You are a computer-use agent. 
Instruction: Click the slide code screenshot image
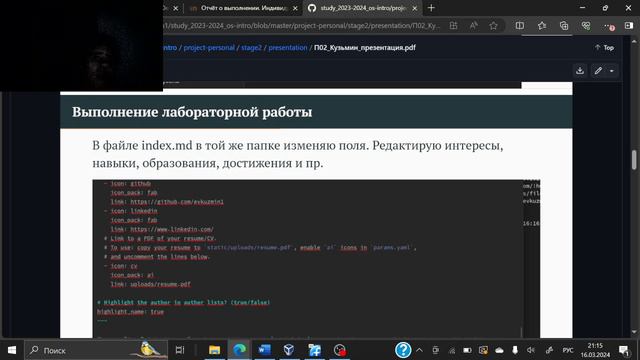coord(316,259)
